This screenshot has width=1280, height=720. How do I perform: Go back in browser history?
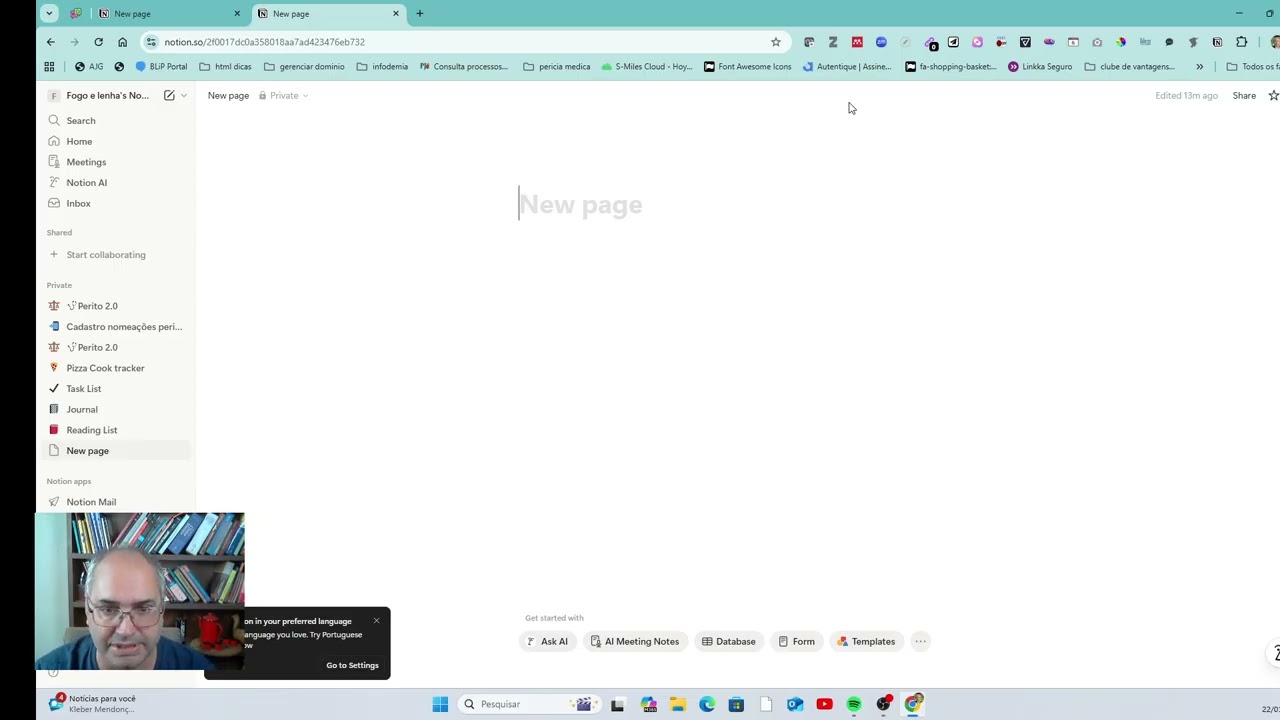tap(51, 42)
